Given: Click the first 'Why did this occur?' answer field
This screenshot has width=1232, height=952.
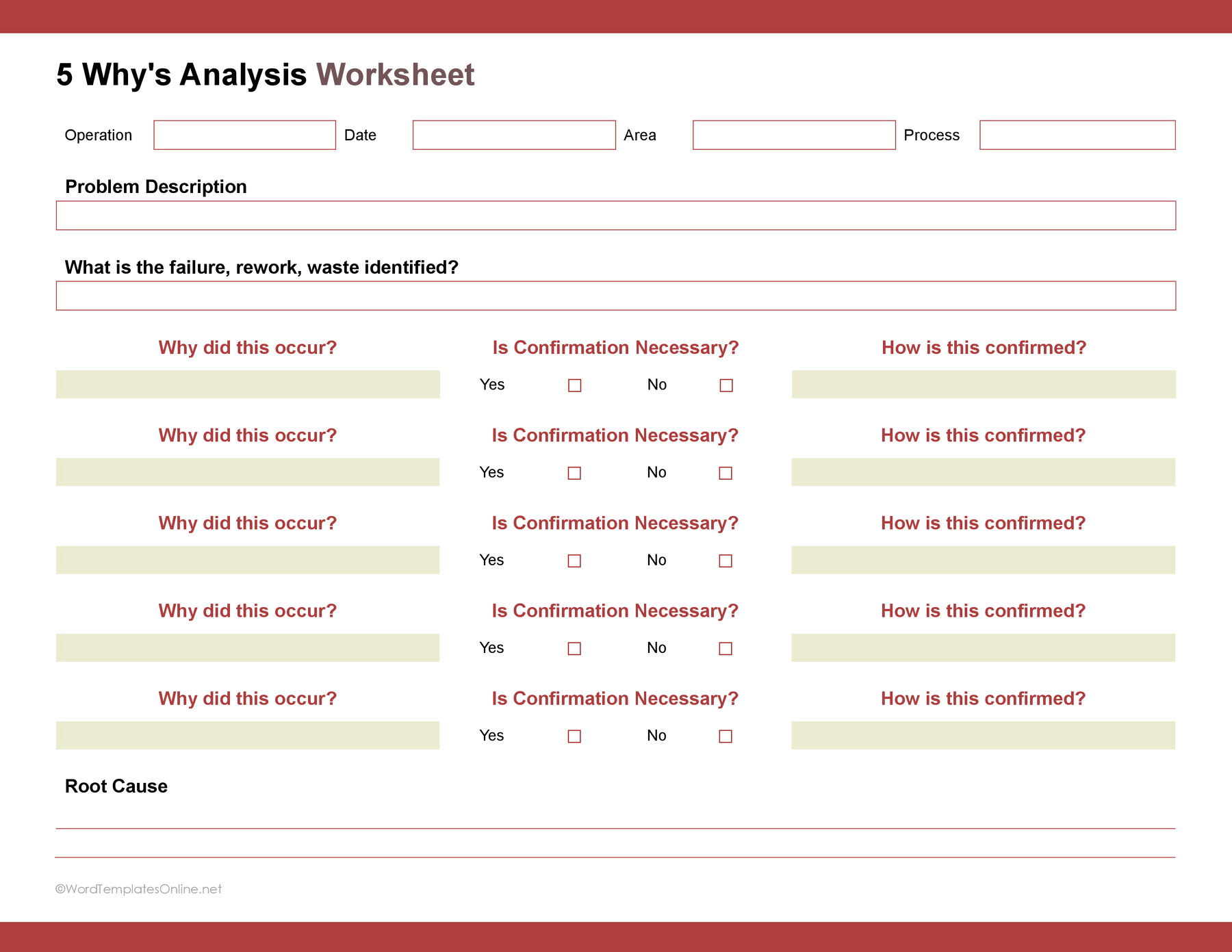Looking at the screenshot, I should click(248, 385).
